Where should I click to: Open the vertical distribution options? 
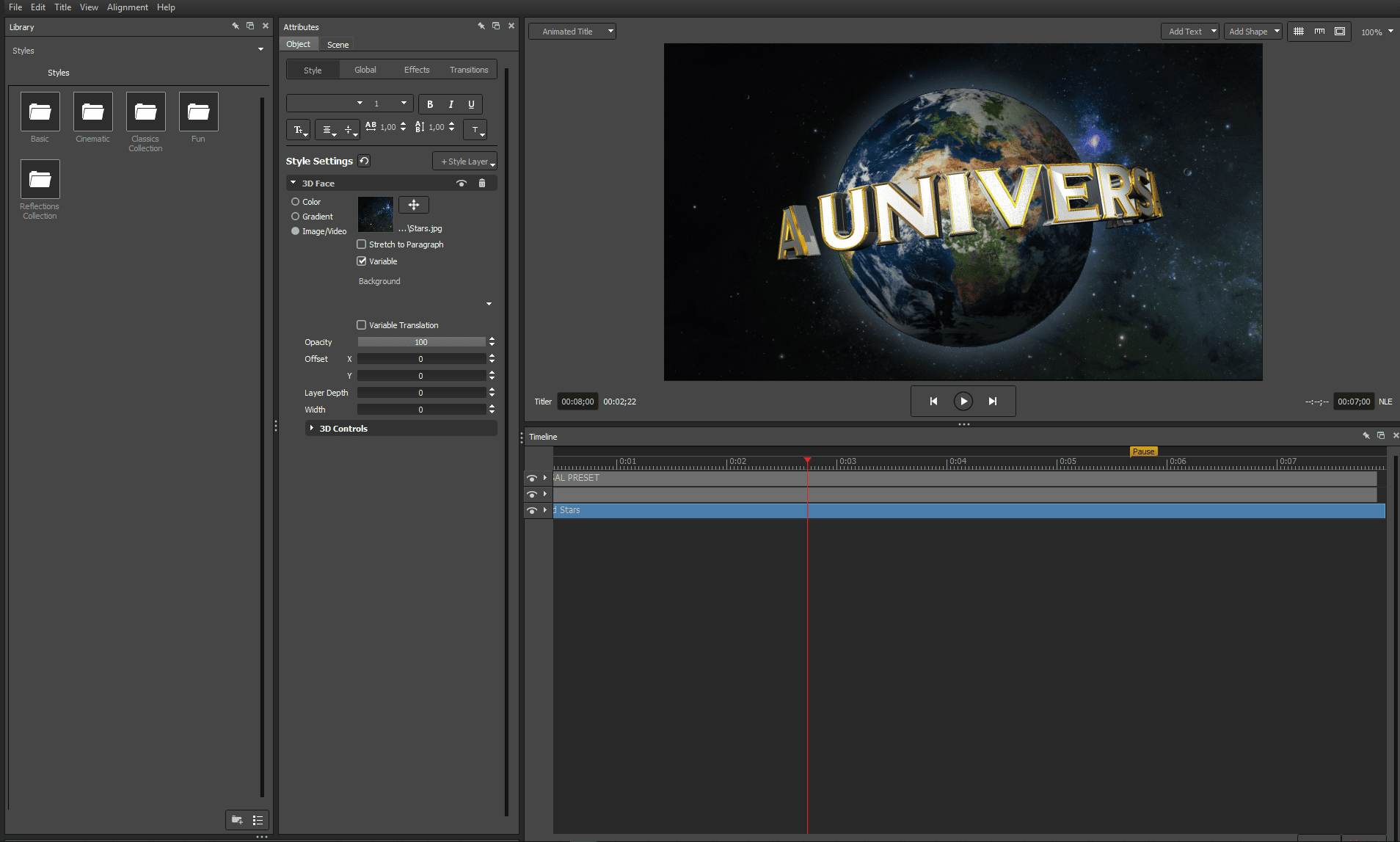350,130
